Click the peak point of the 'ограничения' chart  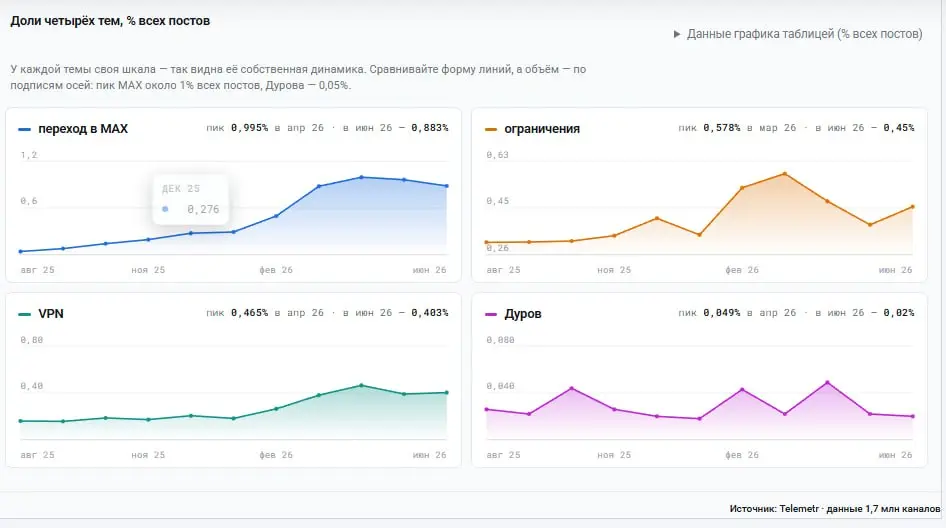785,174
